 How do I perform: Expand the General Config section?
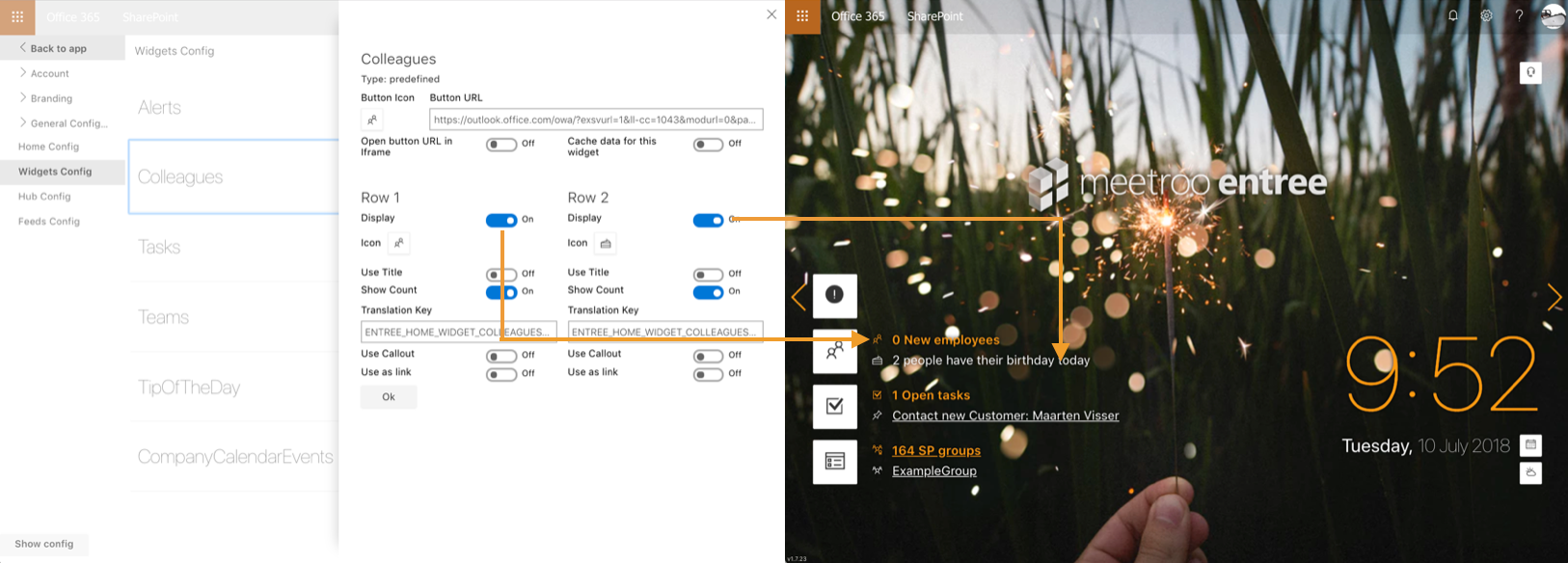coord(63,123)
